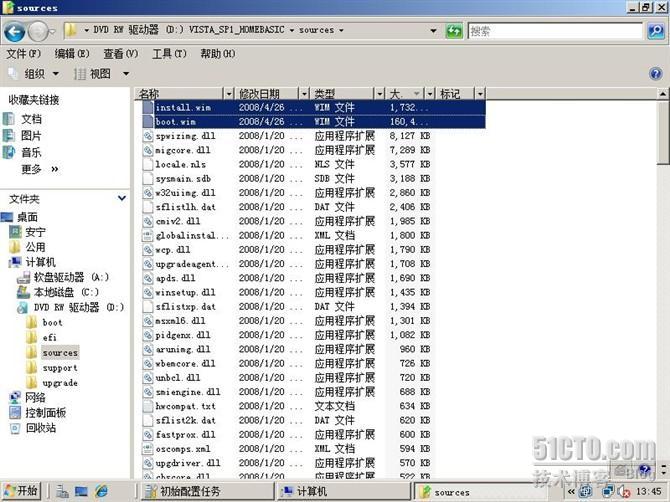Click the hwcompat.txt file icon

point(147,406)
